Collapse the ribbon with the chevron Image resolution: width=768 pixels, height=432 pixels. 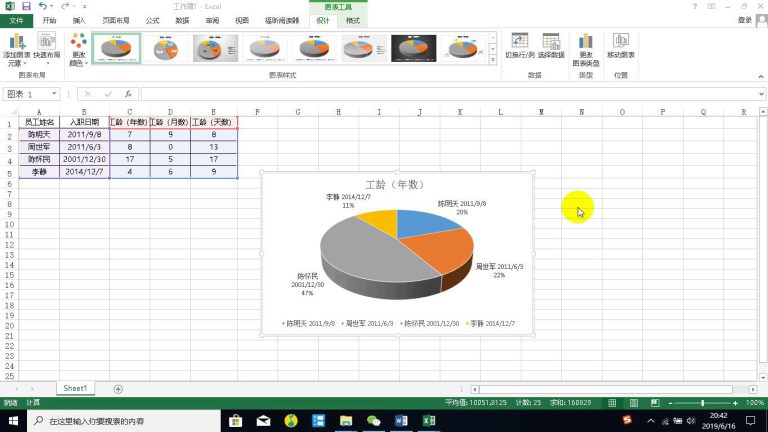(x=760, y=76)
